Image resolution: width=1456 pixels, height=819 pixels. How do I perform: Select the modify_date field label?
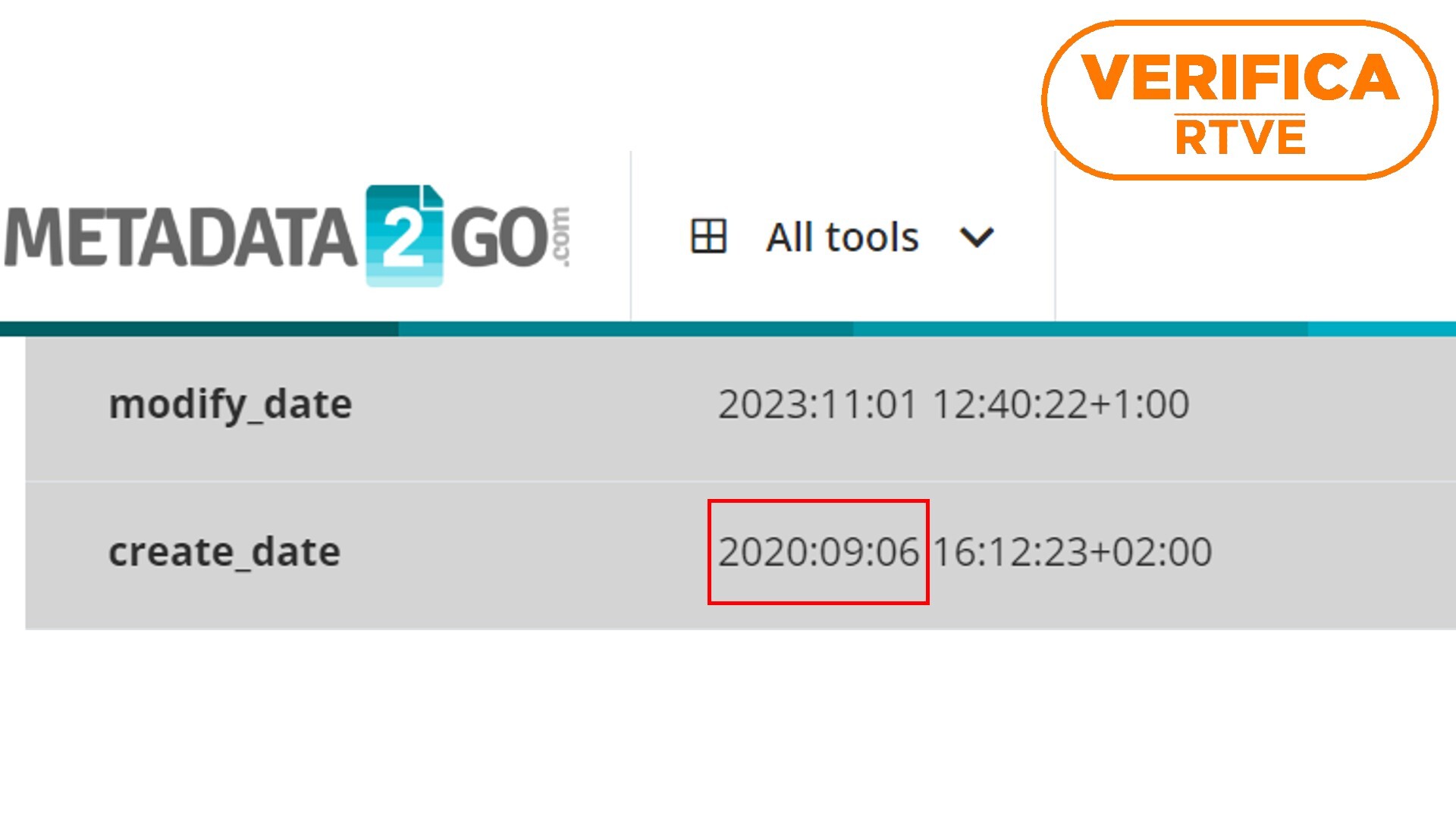click(231, 404)
